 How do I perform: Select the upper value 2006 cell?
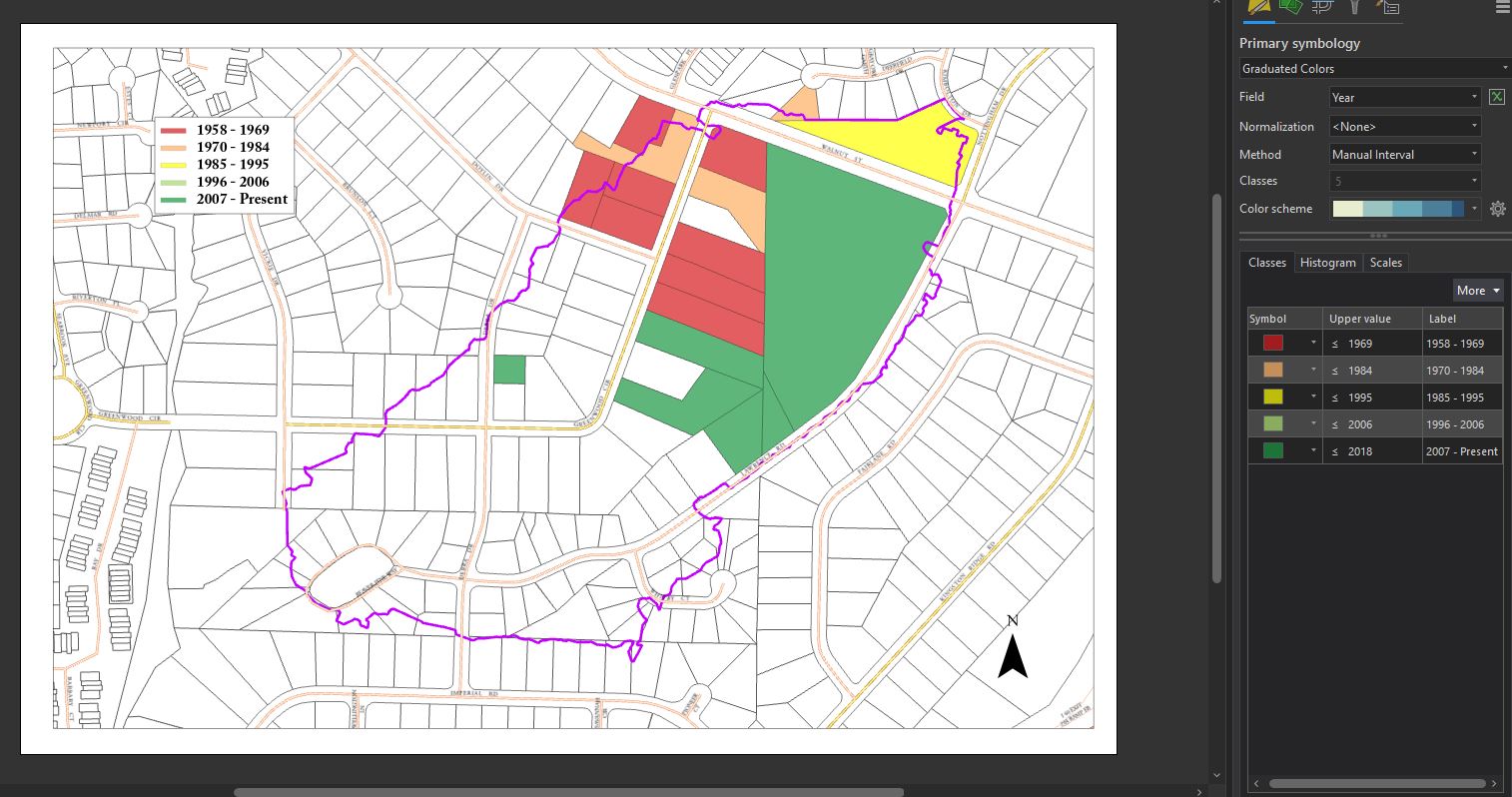1372,424
